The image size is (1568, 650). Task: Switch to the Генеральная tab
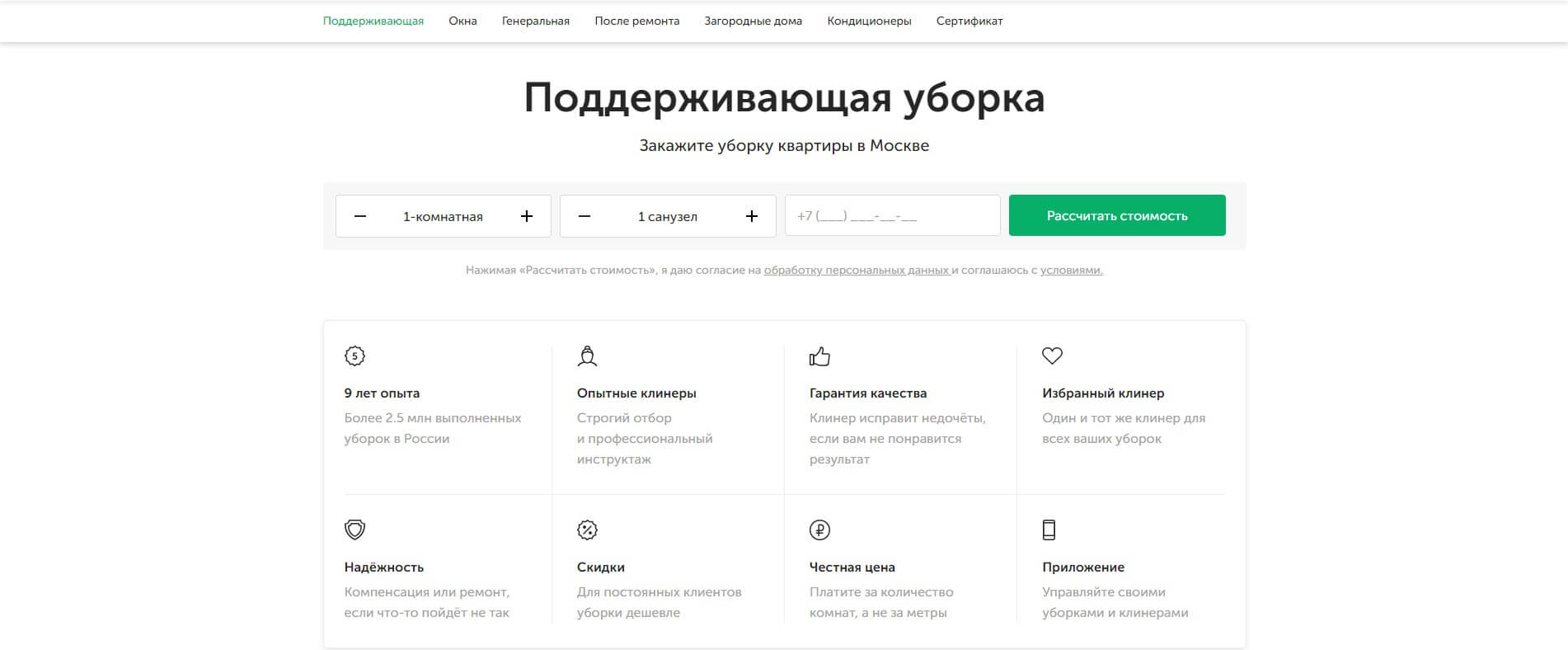coord(536,21)
